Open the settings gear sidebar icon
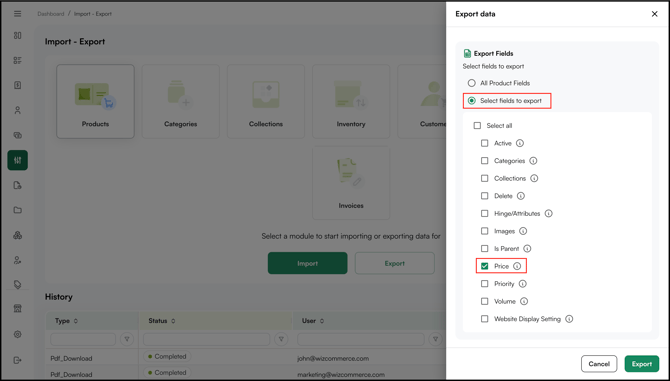This screenshot has height=381, width=670. [x=18, y=334]
